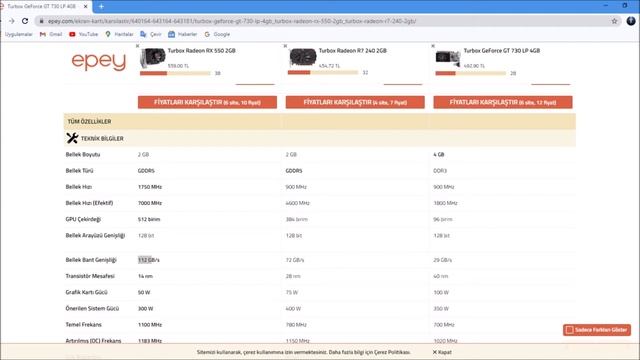640x360 pixels.
Task: Click the GT 730 score bar showing 28
Action: coord(470,73)
